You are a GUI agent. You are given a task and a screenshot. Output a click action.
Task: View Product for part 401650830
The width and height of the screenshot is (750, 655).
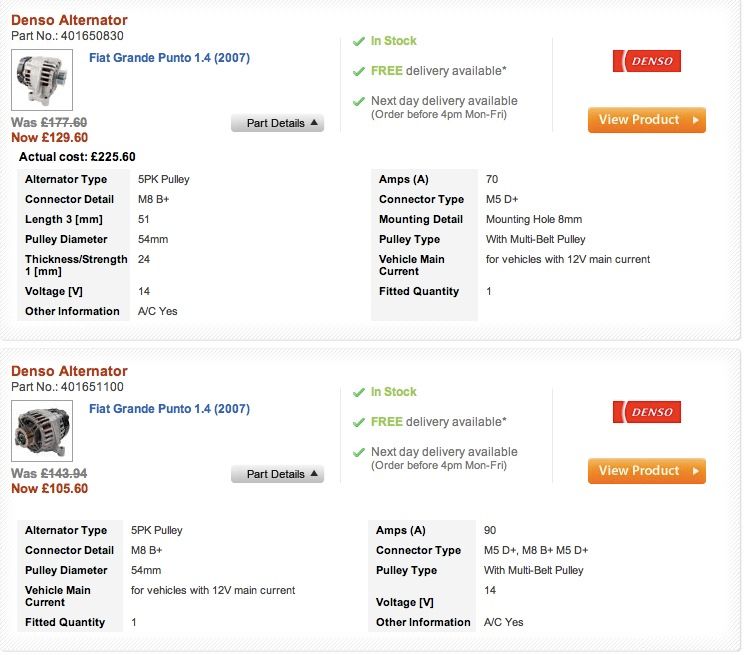coord(647,120)
